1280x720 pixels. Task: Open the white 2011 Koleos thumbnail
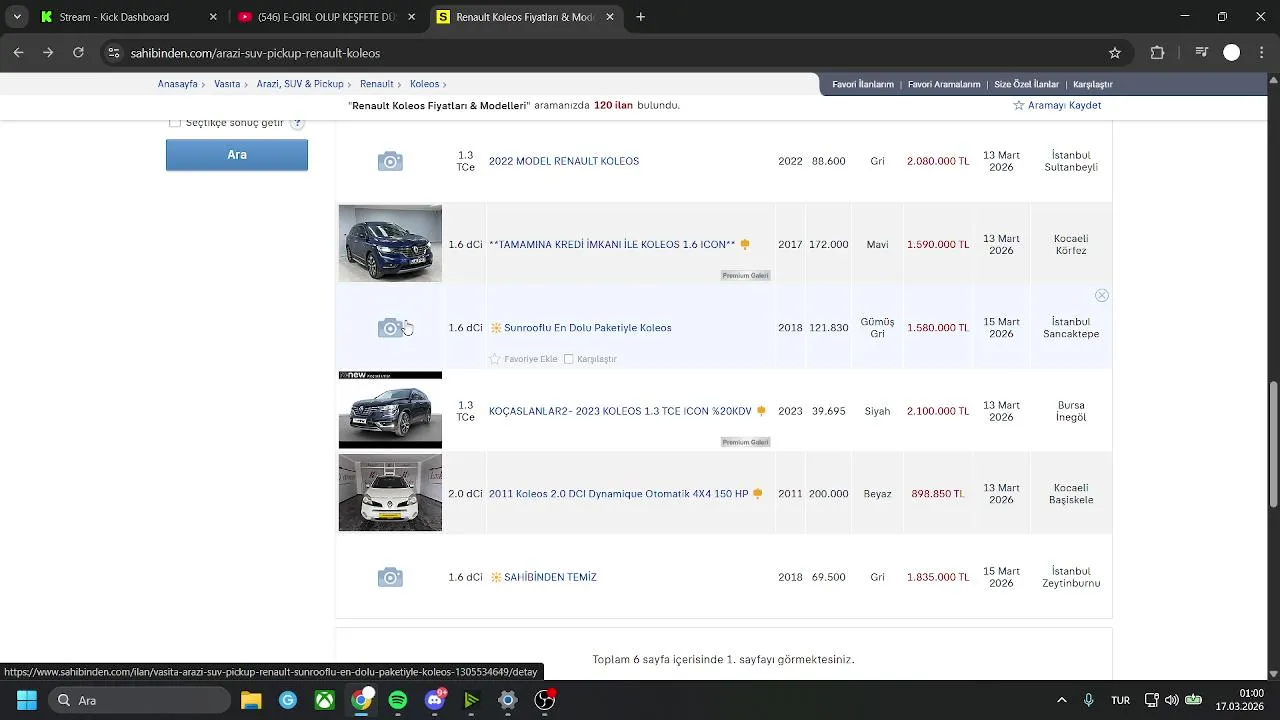[x=390, y=493]
